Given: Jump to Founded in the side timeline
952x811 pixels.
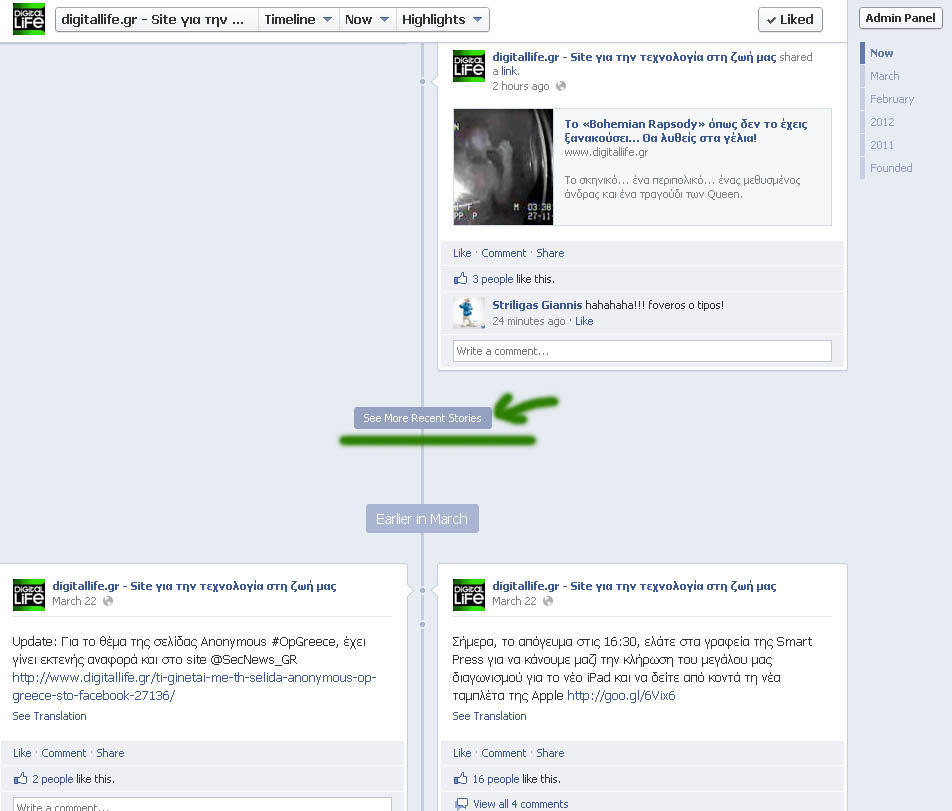Looking at the screenshot, I should [x=891, y=168].
